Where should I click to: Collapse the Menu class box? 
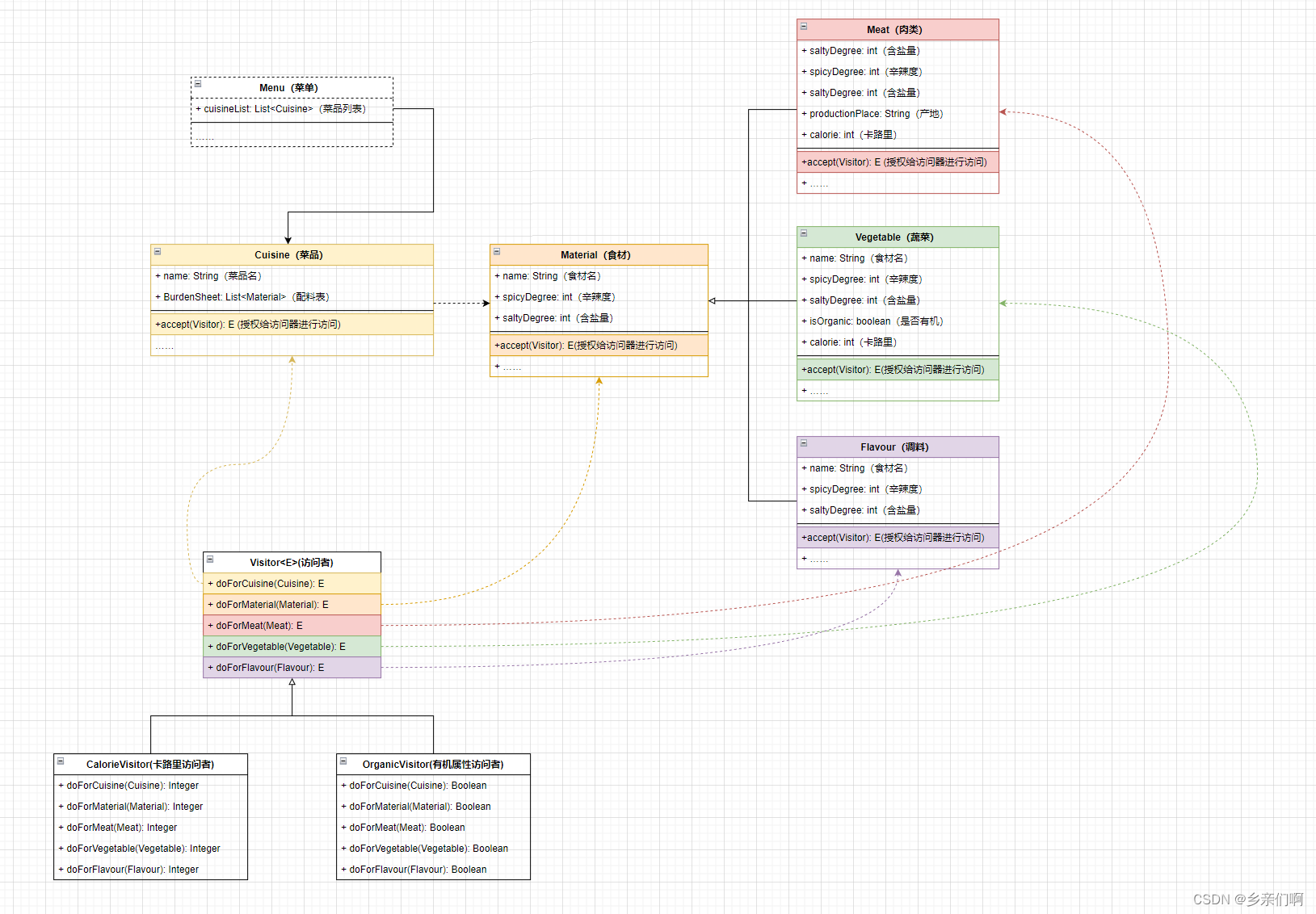198,83
